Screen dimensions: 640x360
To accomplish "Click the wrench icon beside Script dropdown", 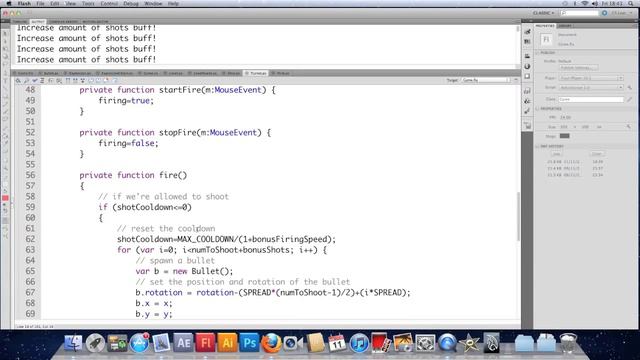I will click(x=629, y=87).
